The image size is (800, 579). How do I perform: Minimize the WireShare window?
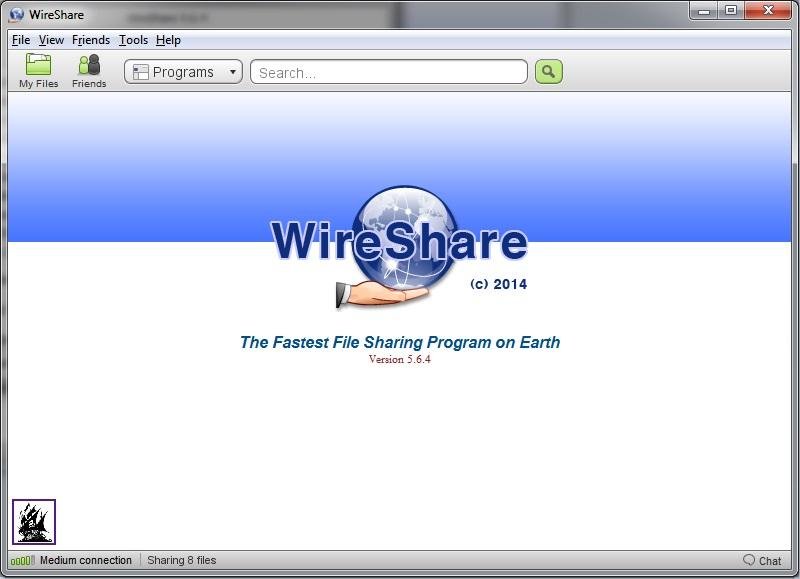(706, 11)
